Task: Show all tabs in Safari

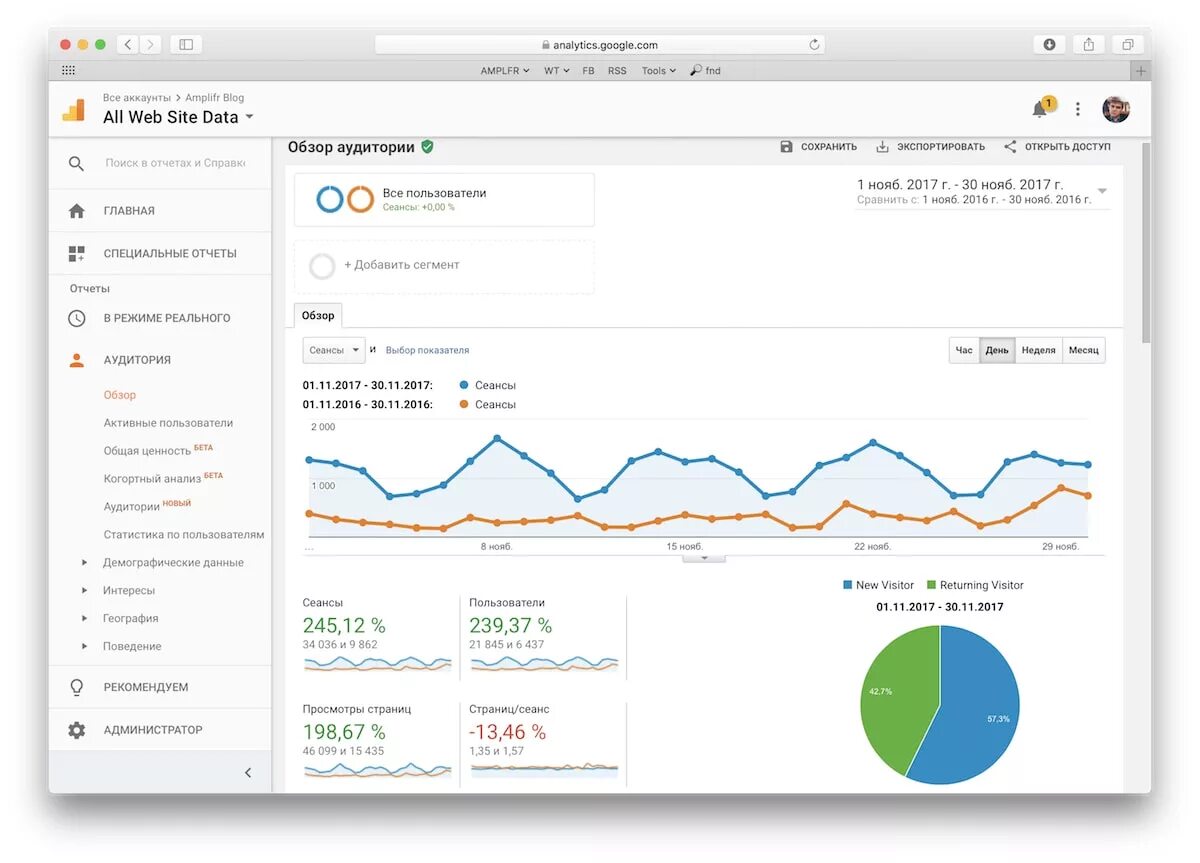Action: point(1127,44)
